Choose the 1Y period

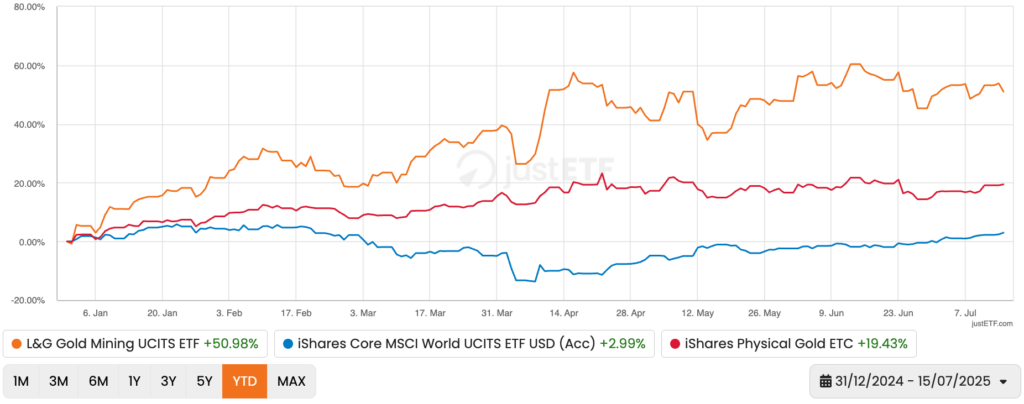(x=135, y=381)
